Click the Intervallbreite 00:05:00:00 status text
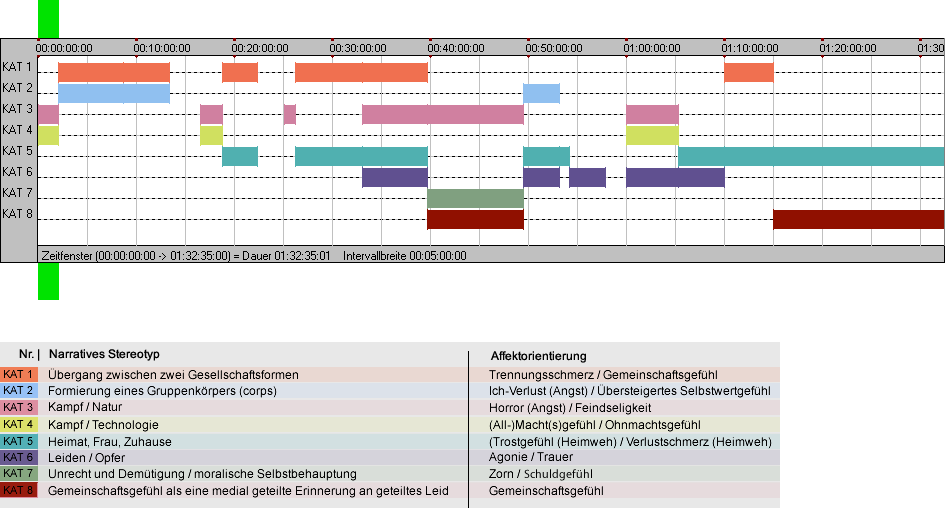Viewport: 945px width, 530px height. pos(405,256)
